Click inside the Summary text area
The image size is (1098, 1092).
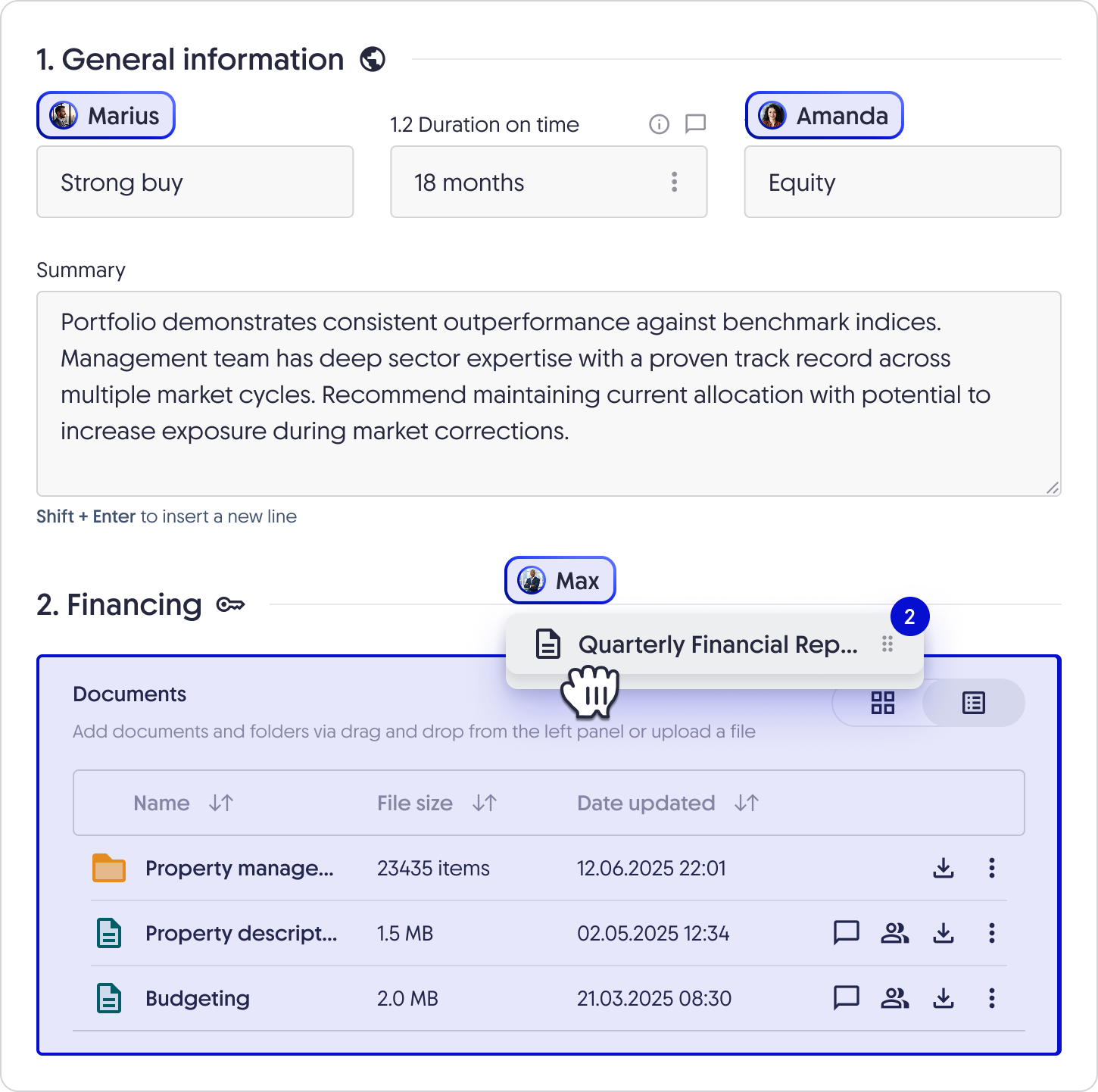click(x=549, y=394)
